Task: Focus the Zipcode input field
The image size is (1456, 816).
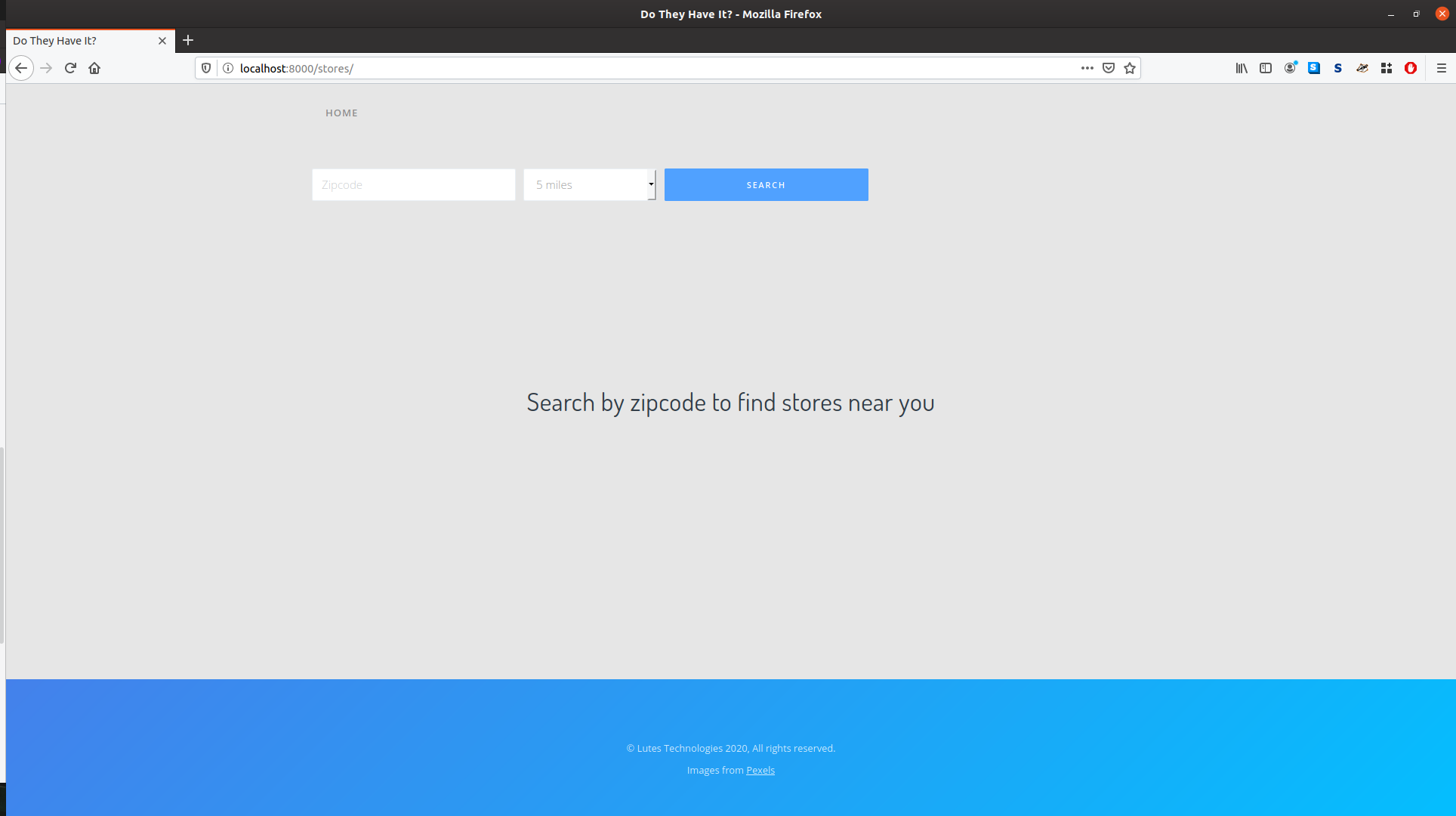Action: 414,184
